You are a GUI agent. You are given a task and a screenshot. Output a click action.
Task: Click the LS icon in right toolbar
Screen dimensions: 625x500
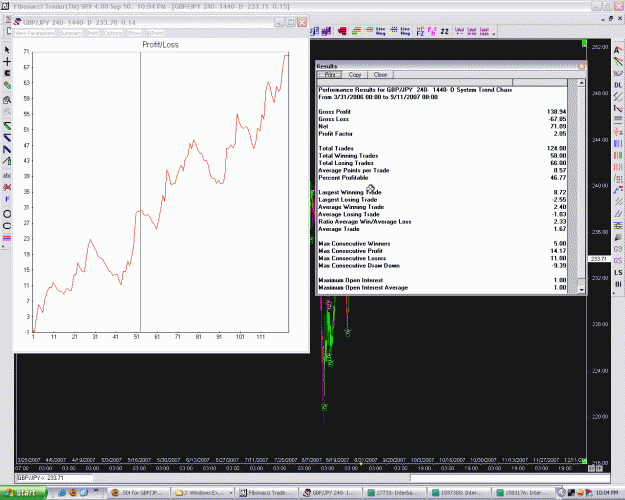coord(618,272)
